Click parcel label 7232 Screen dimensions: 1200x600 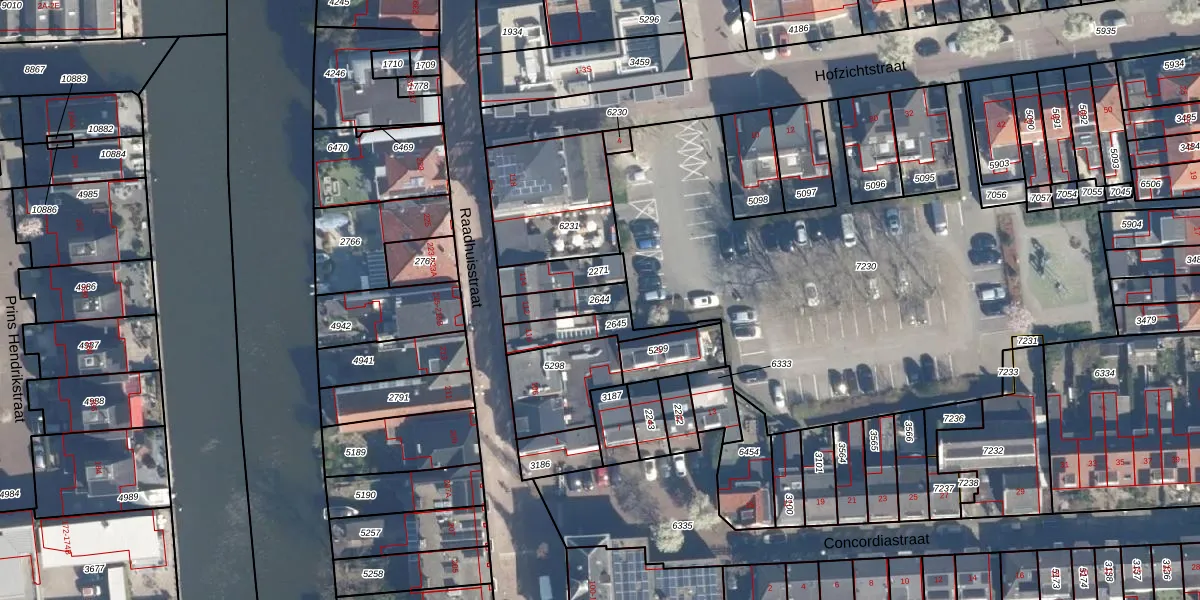(x=992, y=451)
